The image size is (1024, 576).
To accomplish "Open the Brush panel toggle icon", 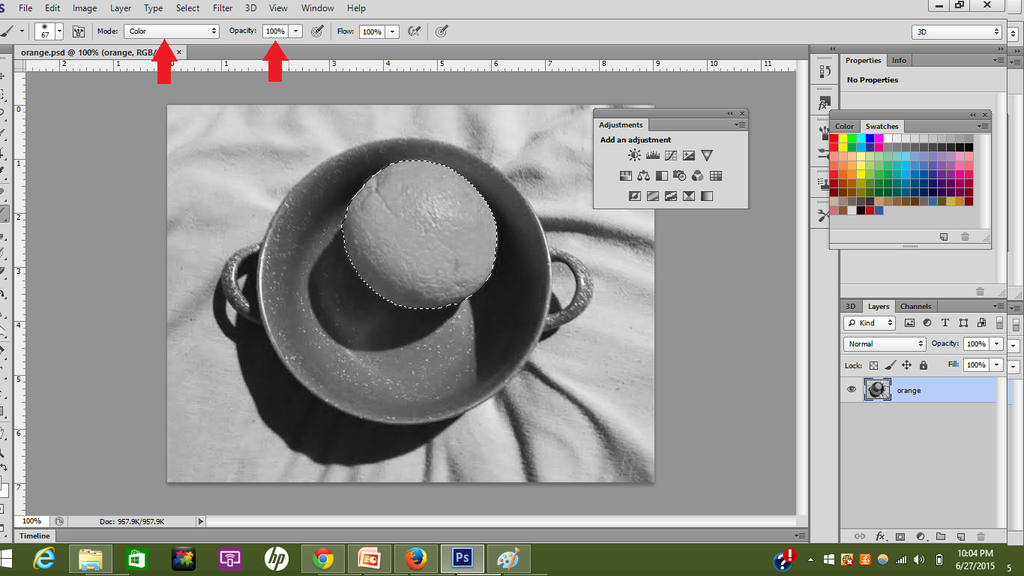I will tap(78, 31).
